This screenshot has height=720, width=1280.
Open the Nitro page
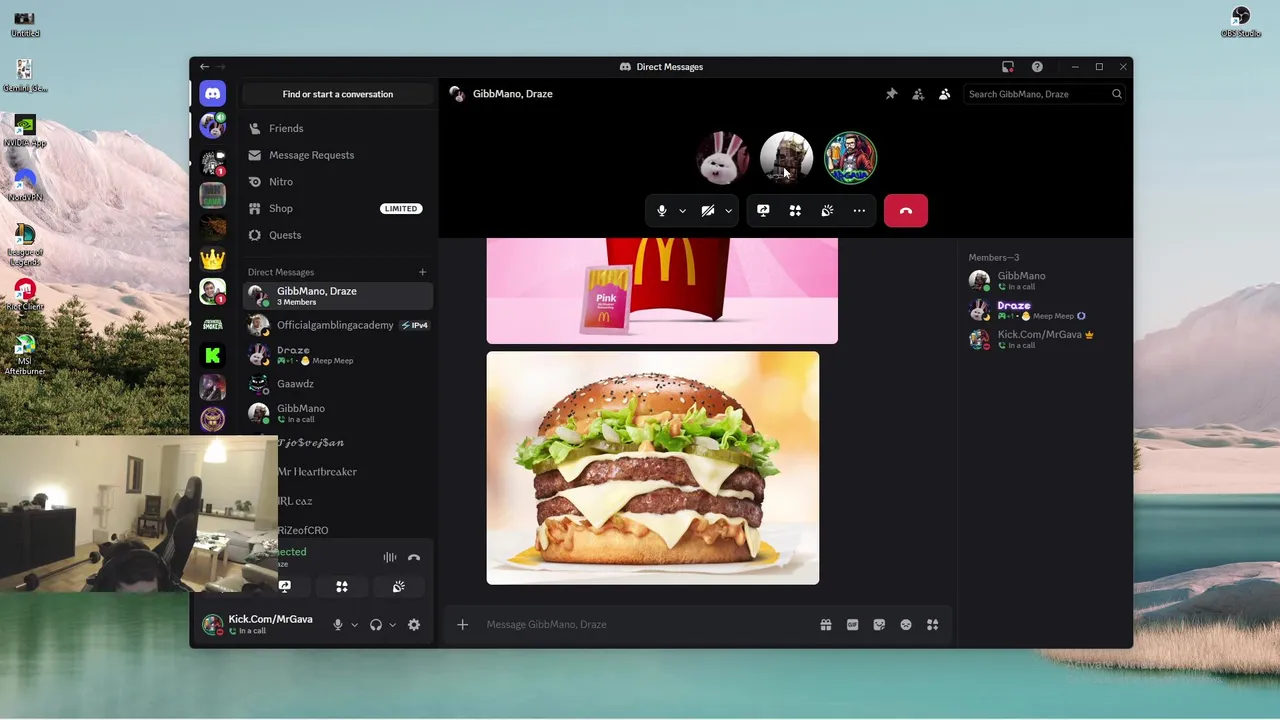[337, 182]
